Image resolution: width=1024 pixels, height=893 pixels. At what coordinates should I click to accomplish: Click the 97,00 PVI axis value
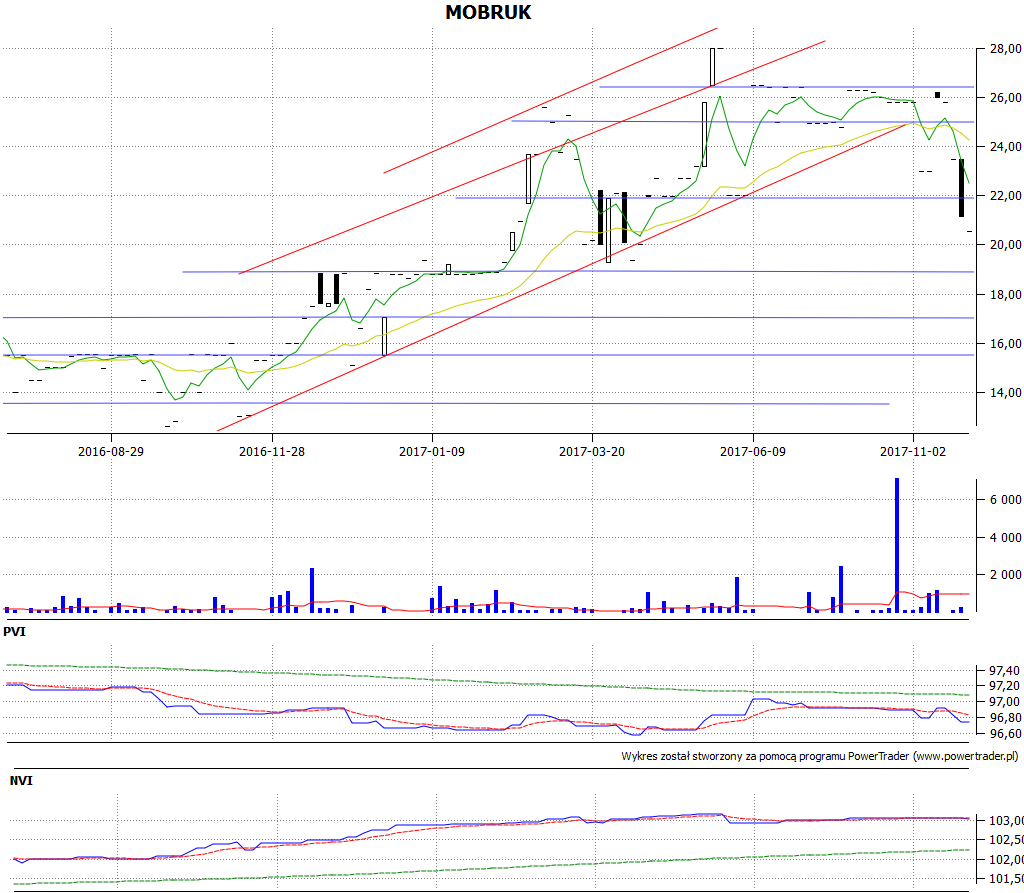1004,702
